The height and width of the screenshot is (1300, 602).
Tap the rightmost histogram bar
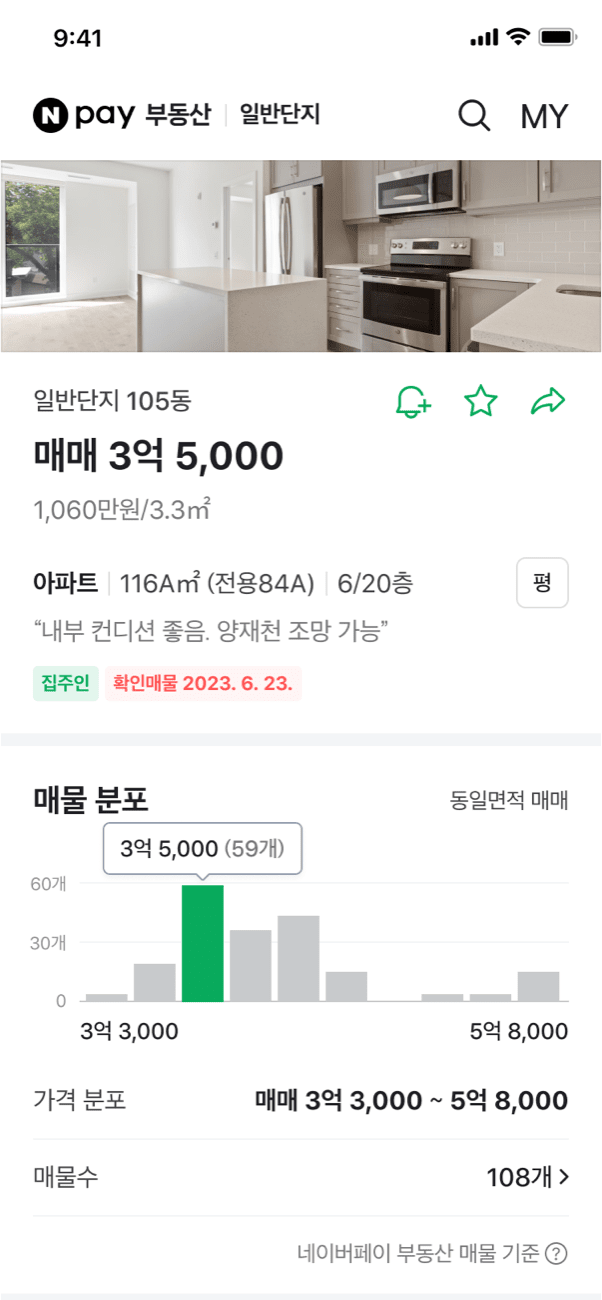click(x=538, y=986)
